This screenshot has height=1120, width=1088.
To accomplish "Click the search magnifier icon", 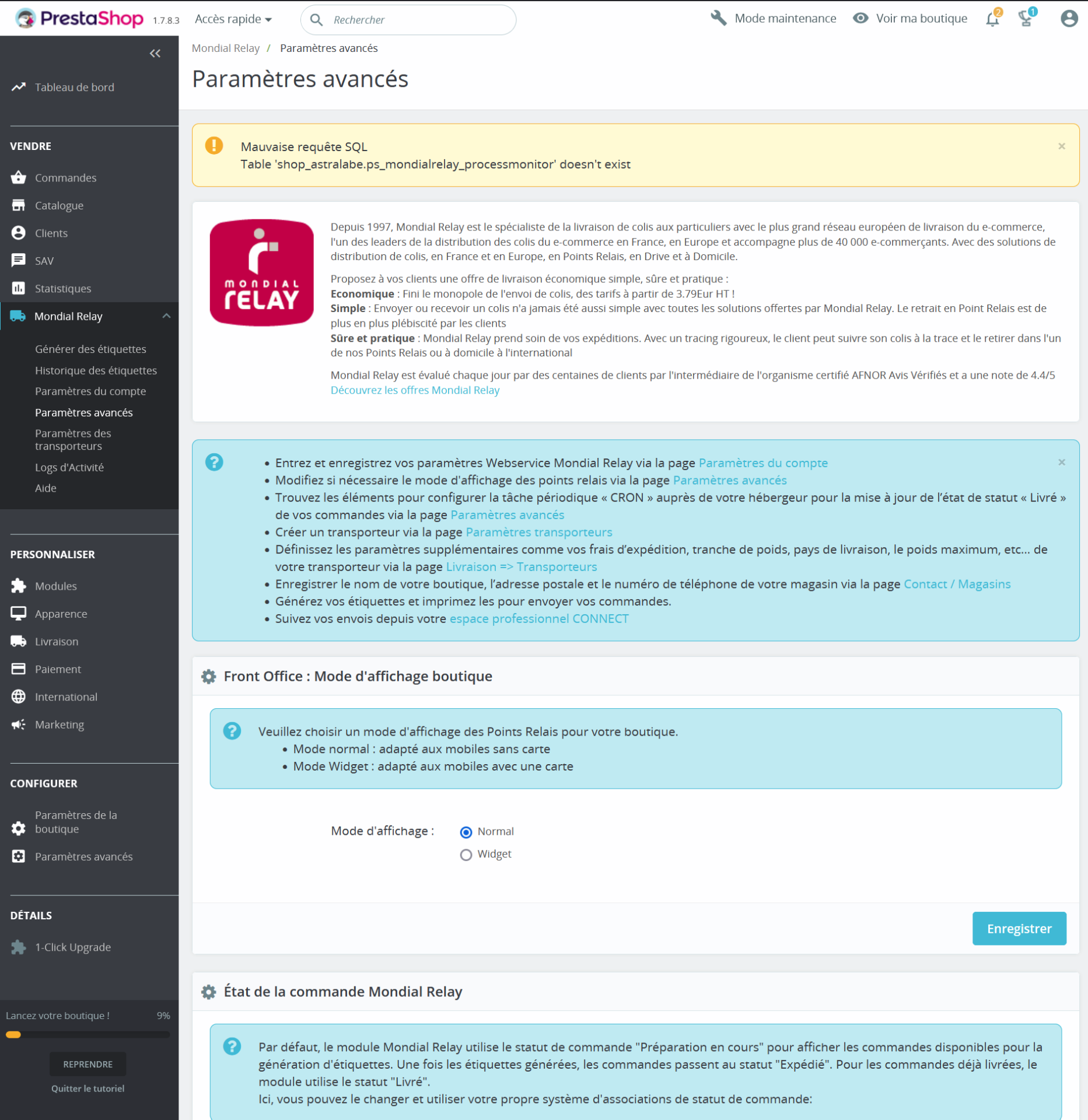I will pos(316,20).
